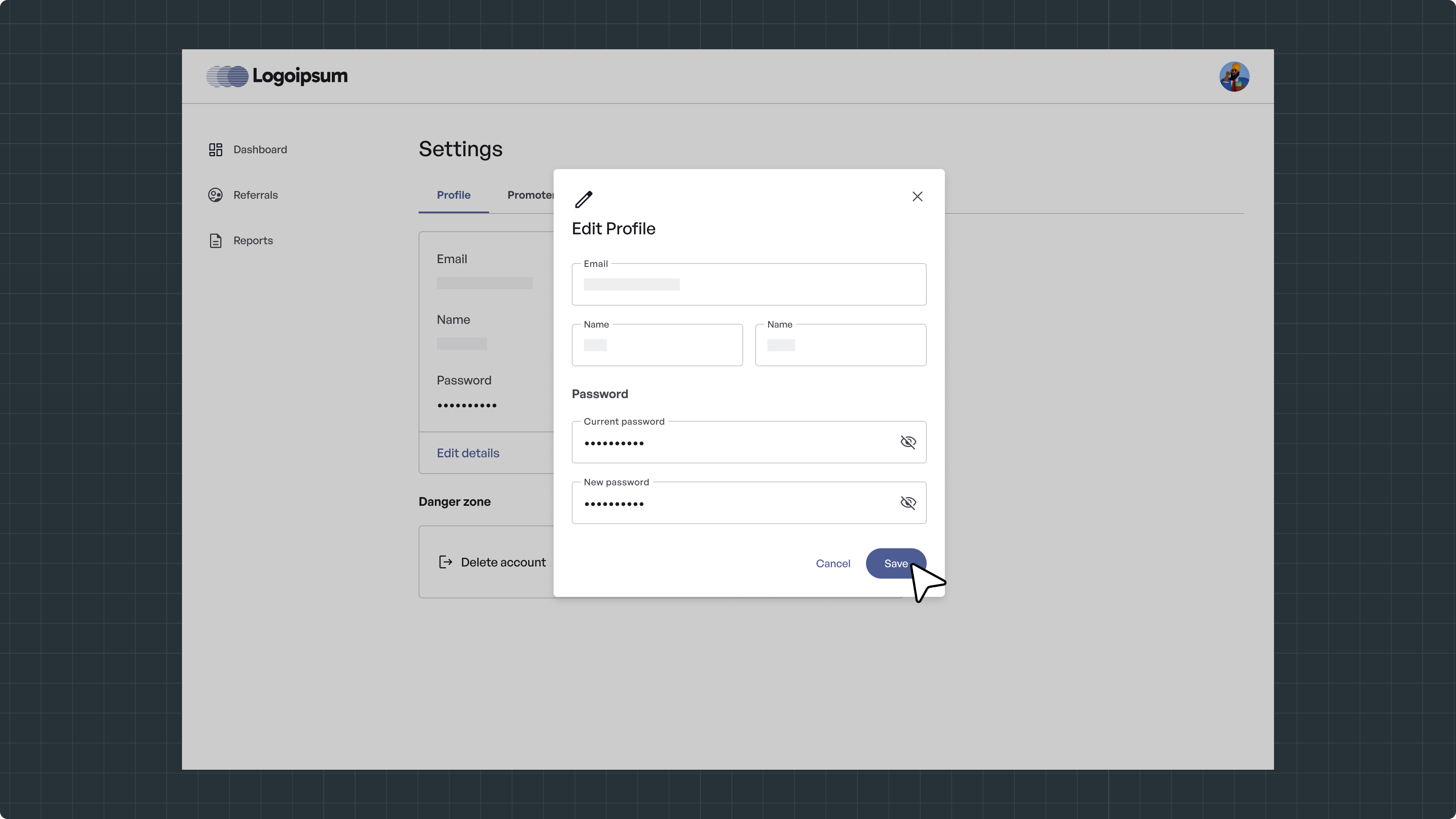1456x819 pixels.
Task: Show the current password
Action: click(x=908, y=442)
